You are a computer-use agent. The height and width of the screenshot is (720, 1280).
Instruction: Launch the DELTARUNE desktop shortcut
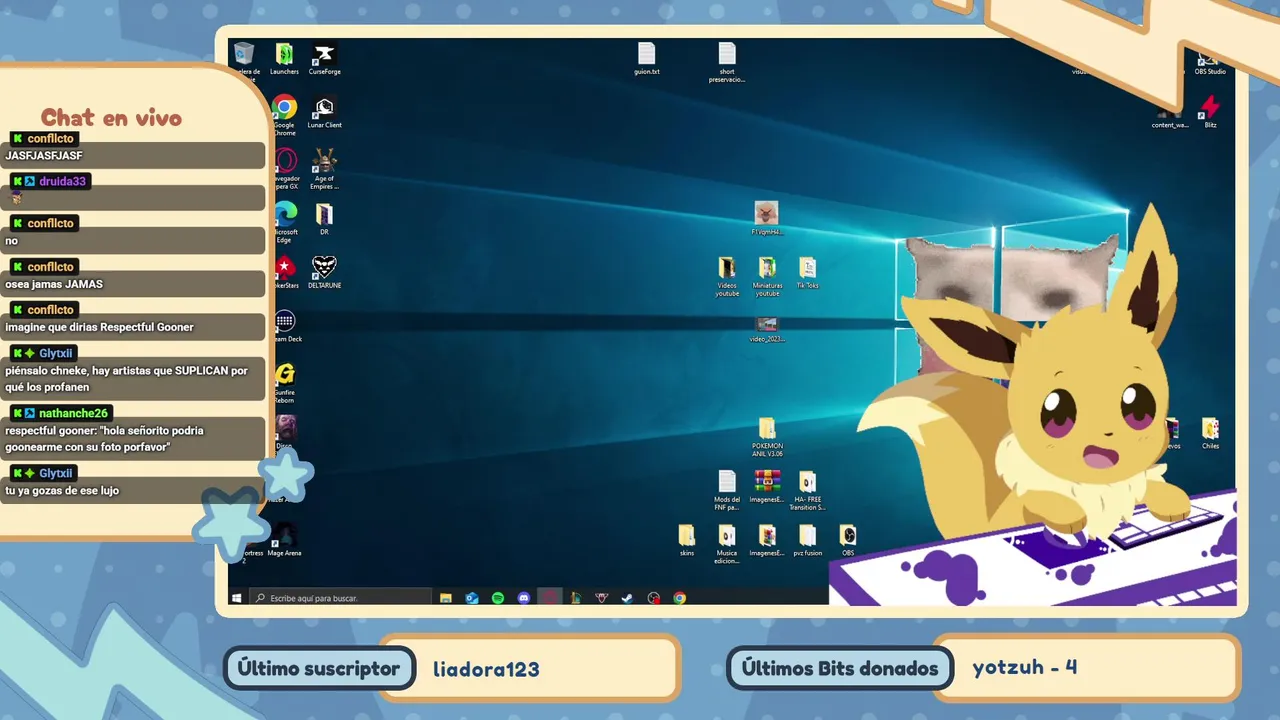coord(324,272)
